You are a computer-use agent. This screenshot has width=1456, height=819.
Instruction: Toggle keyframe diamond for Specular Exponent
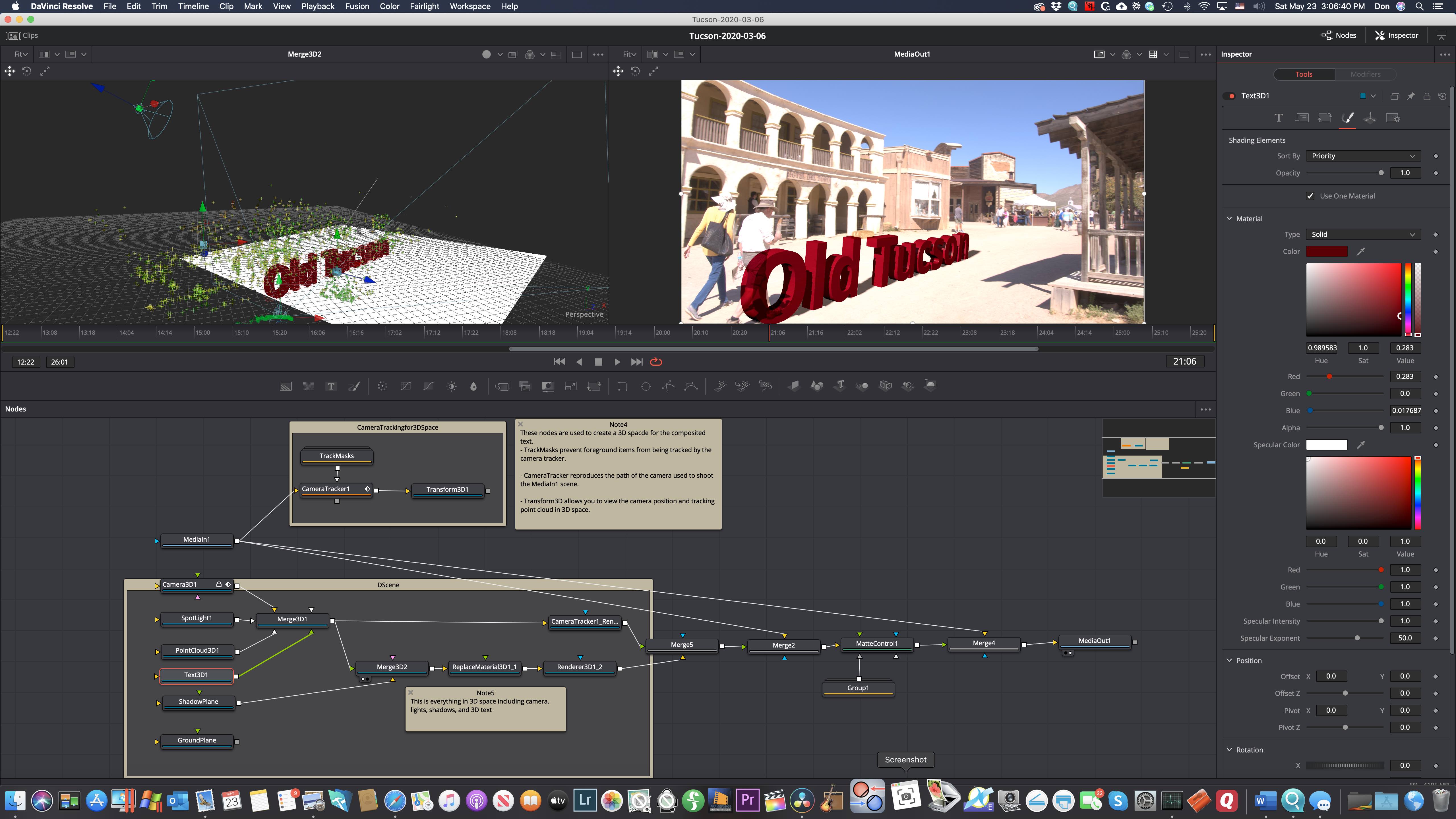[1436, 638]
